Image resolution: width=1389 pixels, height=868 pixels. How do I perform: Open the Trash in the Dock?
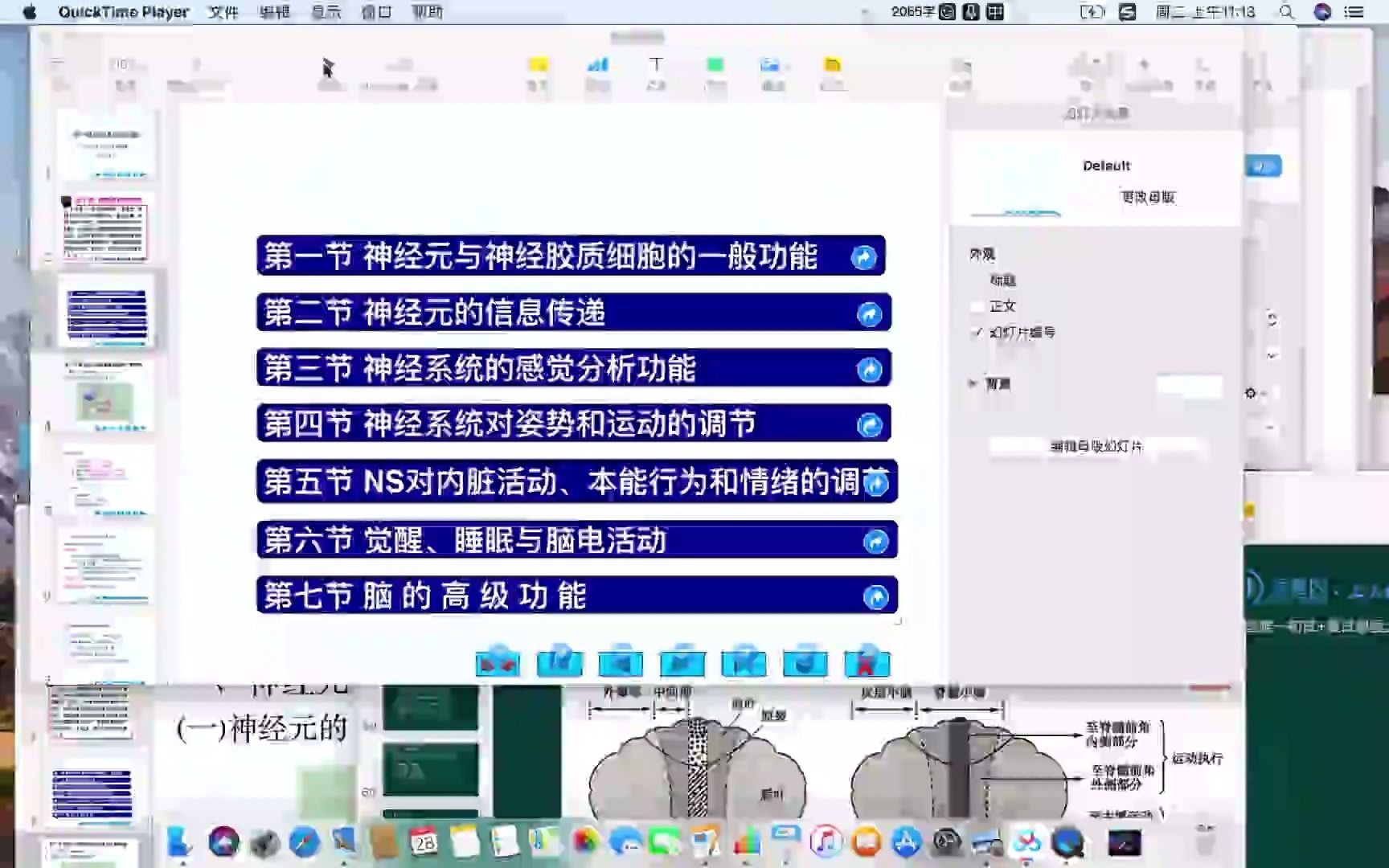coord(1204,841)
